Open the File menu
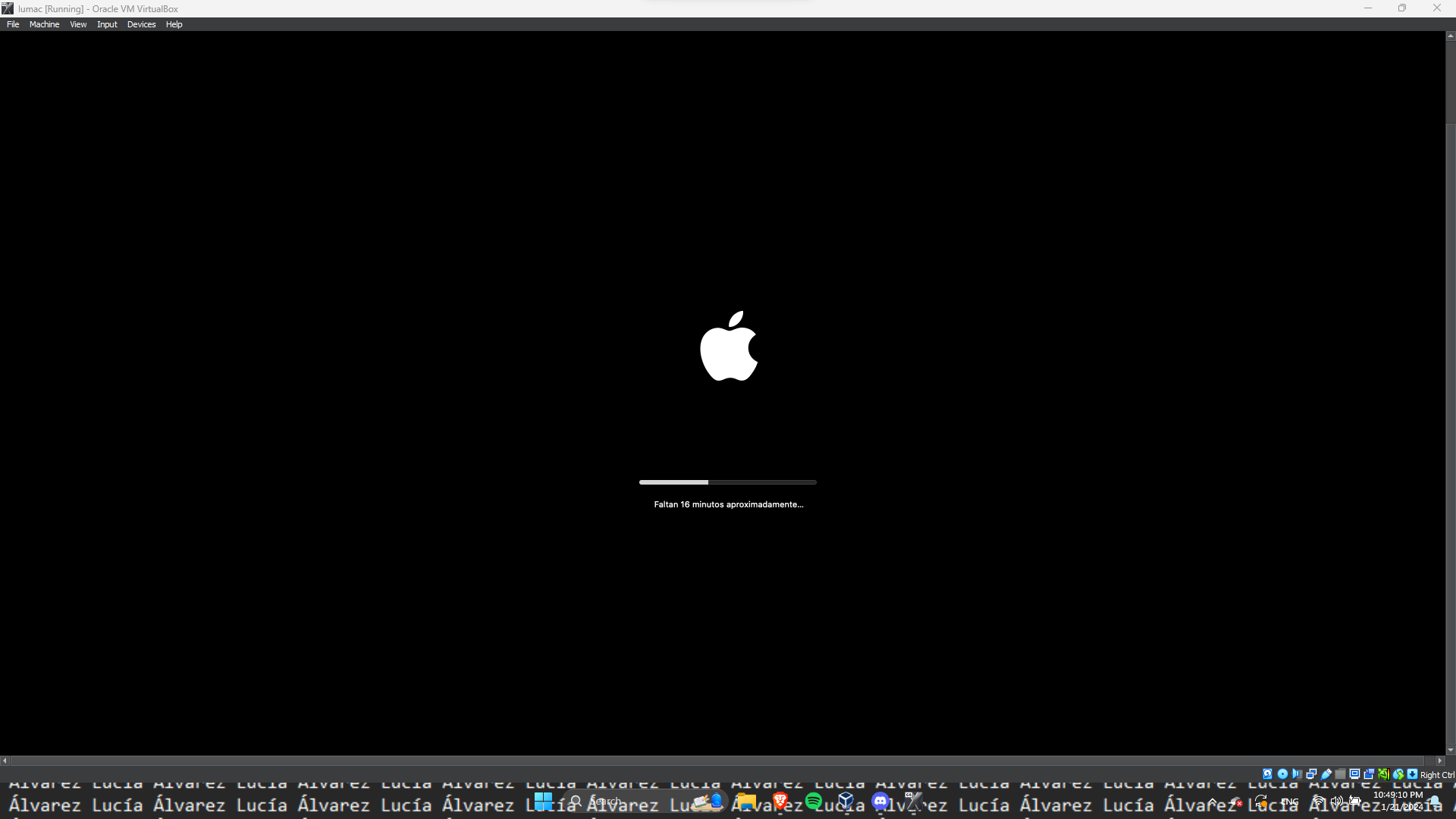The height and width of the screenshot is (819, 1456). 13,24
